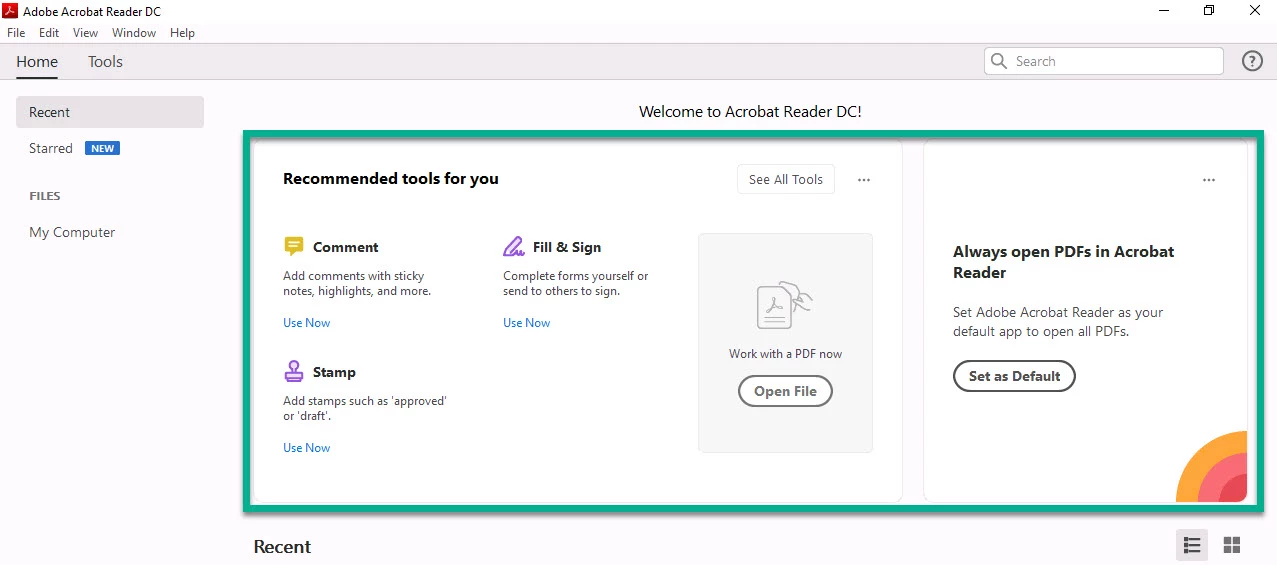Open the Edit menu
The height and width of the screenshot is (565, 1277).
[49, 33]
